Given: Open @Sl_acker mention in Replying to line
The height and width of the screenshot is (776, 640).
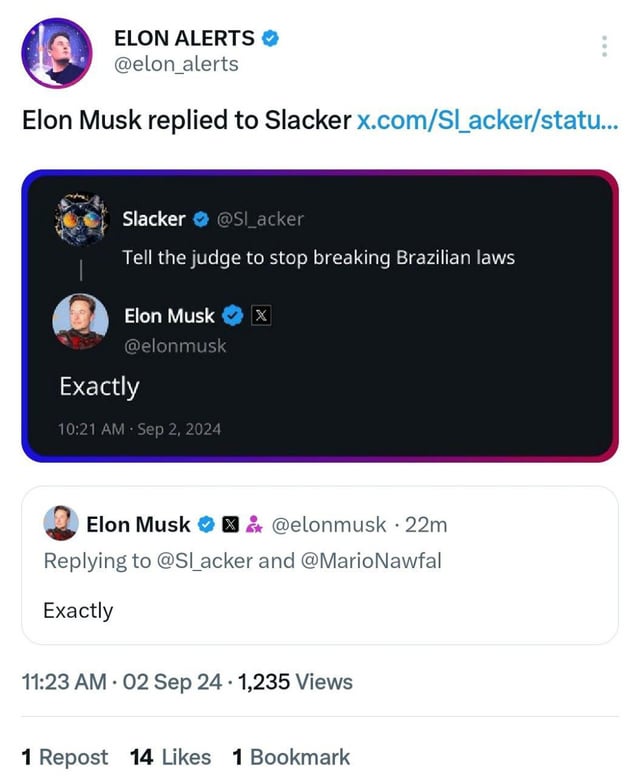Looking at the screenshot, I should point(206,560).
